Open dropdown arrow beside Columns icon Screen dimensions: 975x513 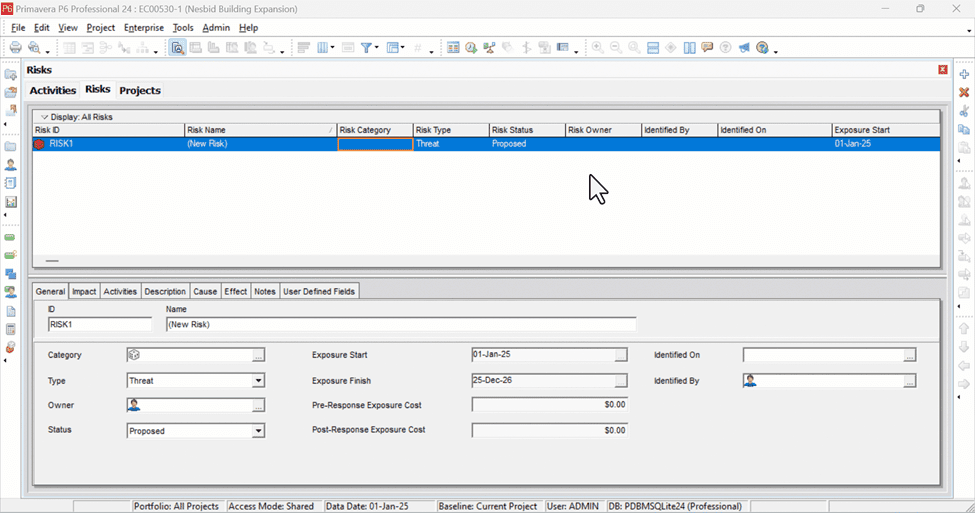(332, 48)
